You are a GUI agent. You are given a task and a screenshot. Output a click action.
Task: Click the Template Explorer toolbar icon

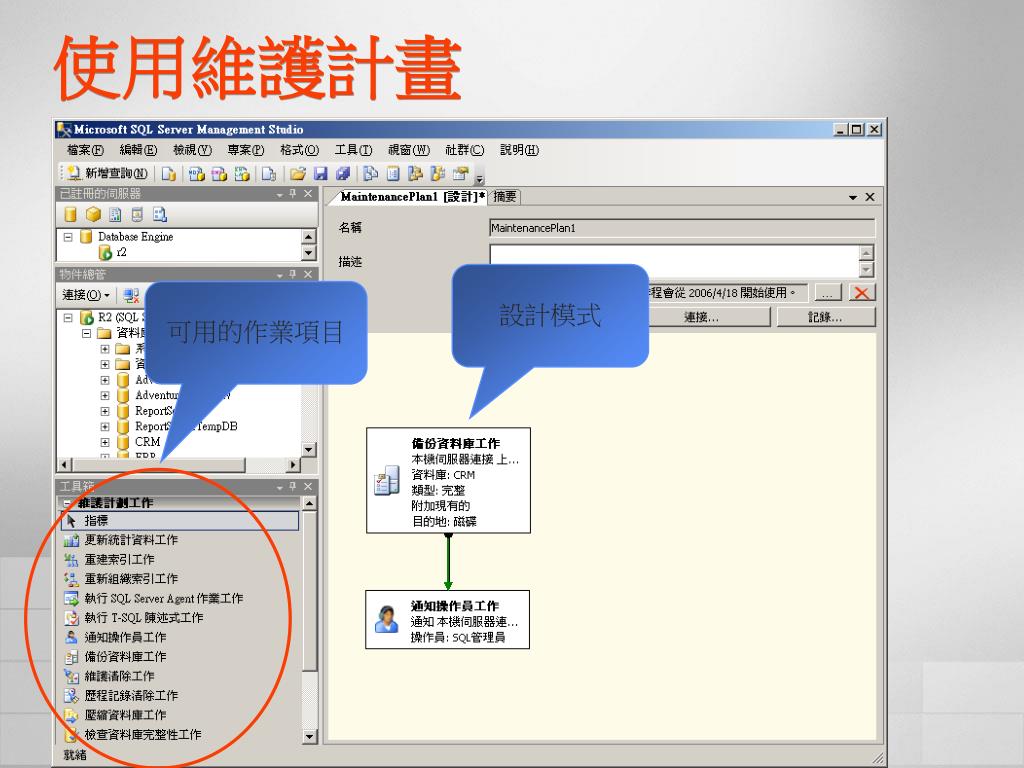click(x=438, y=174)
